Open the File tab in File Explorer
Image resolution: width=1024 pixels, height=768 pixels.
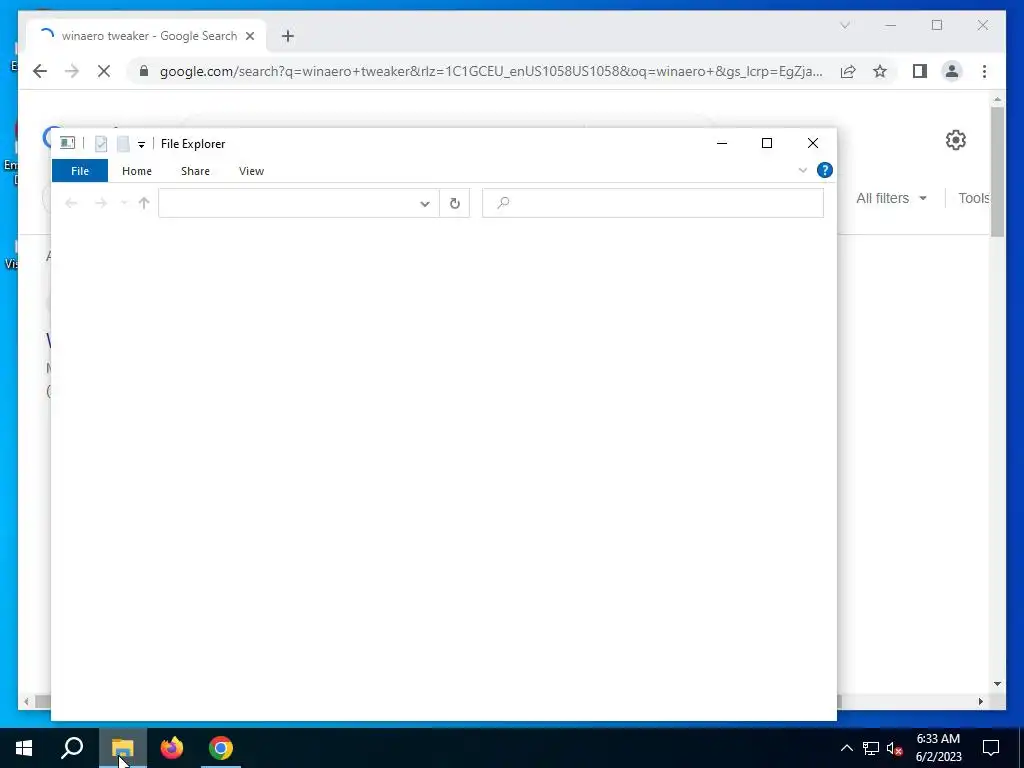80,171
